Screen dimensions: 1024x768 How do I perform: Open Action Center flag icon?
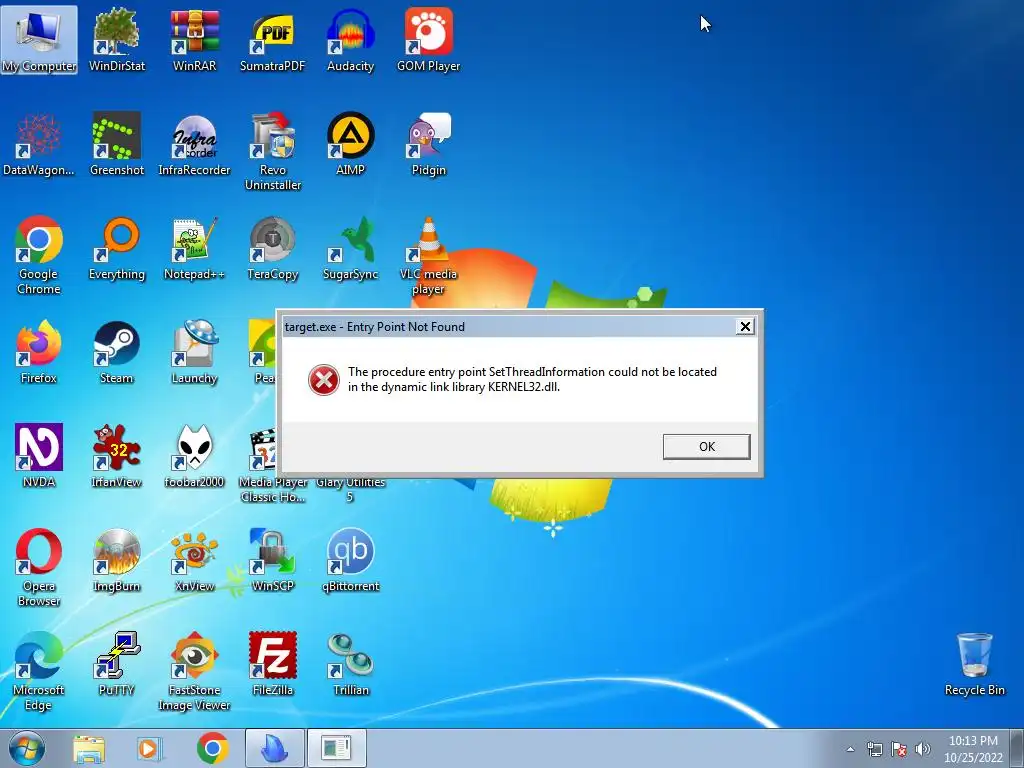tap(899, 749)
